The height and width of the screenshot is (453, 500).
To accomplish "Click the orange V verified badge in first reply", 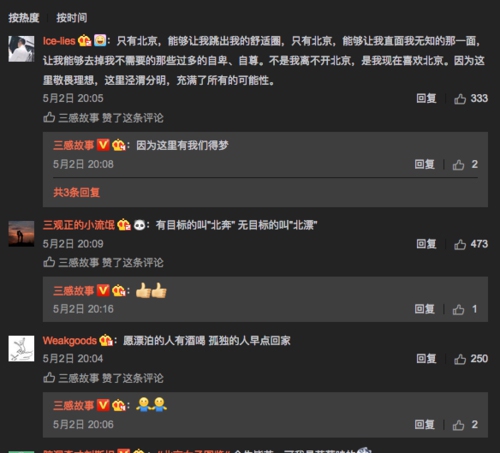I will (x=103, y=145).
